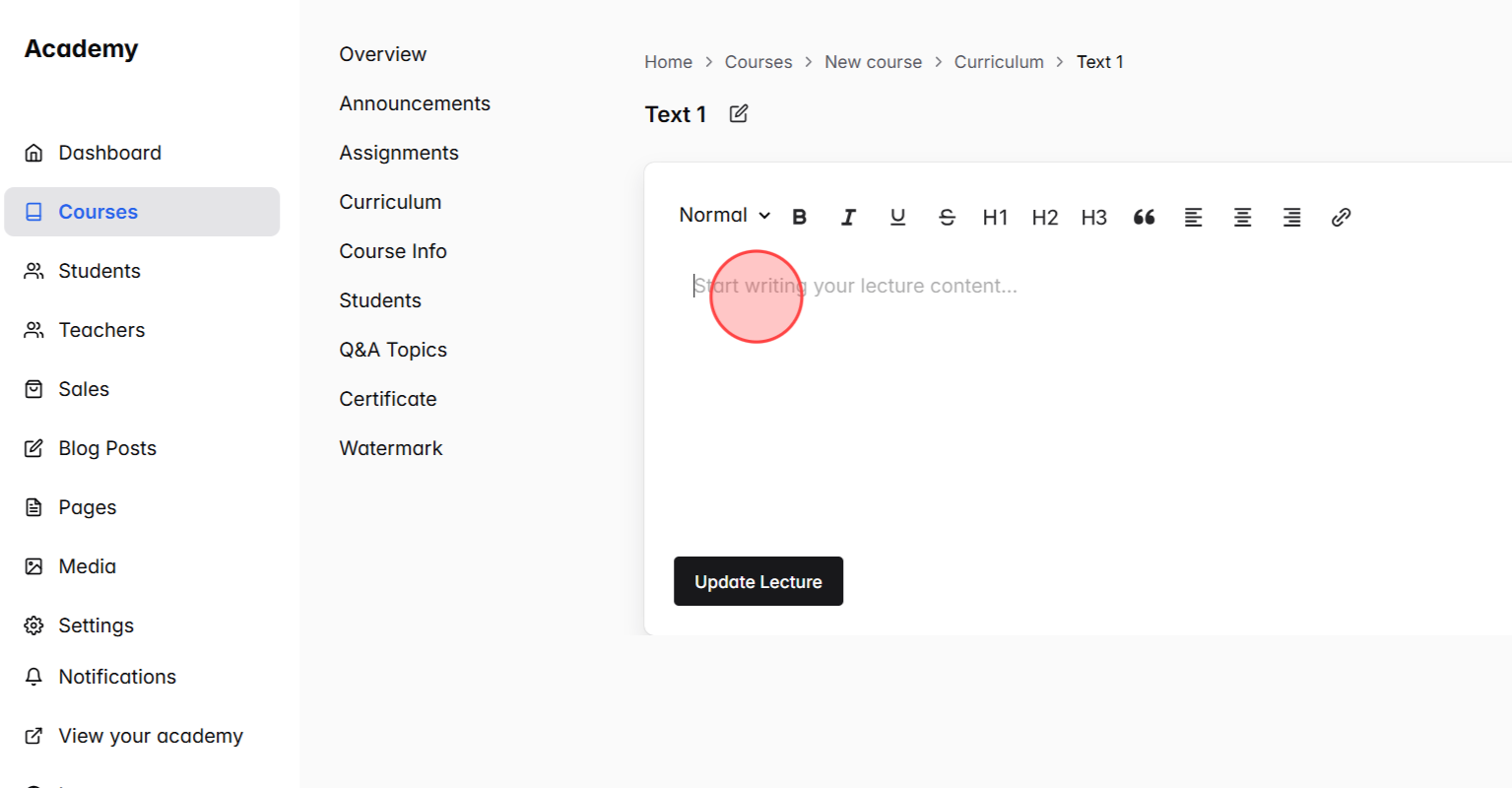Click the Update Lecture button
The height and width of the screenshot is (788, 1512).
[758, 581]
